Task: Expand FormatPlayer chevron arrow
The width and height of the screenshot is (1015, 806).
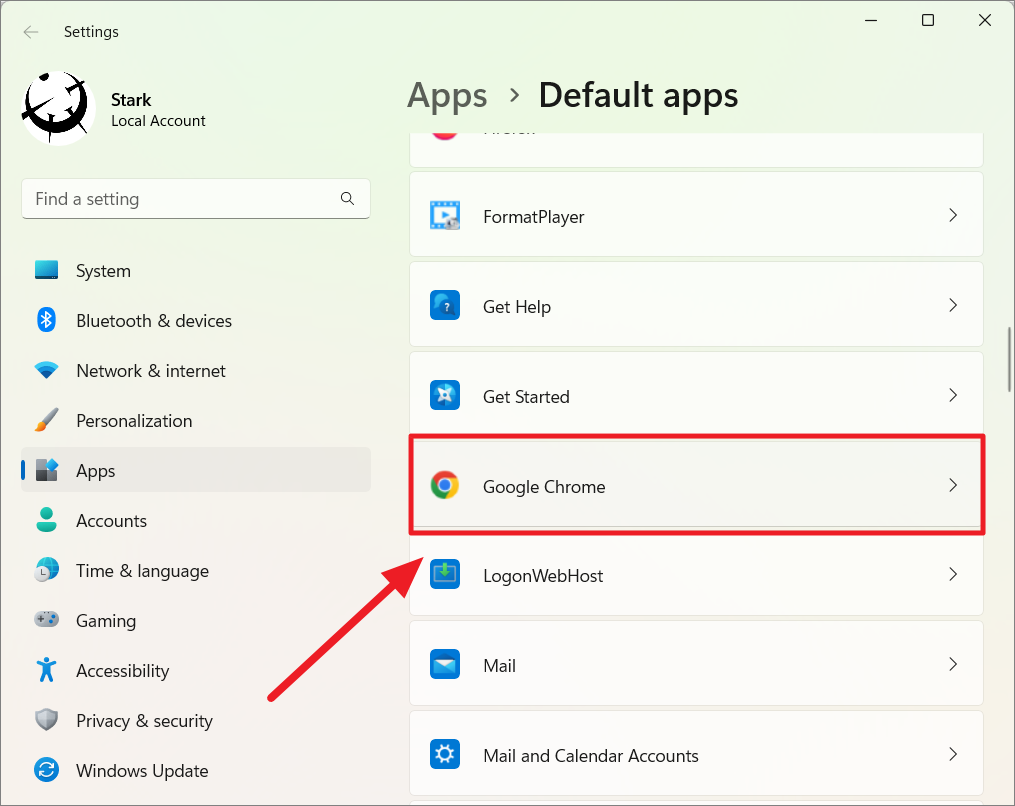Action: 953,215
